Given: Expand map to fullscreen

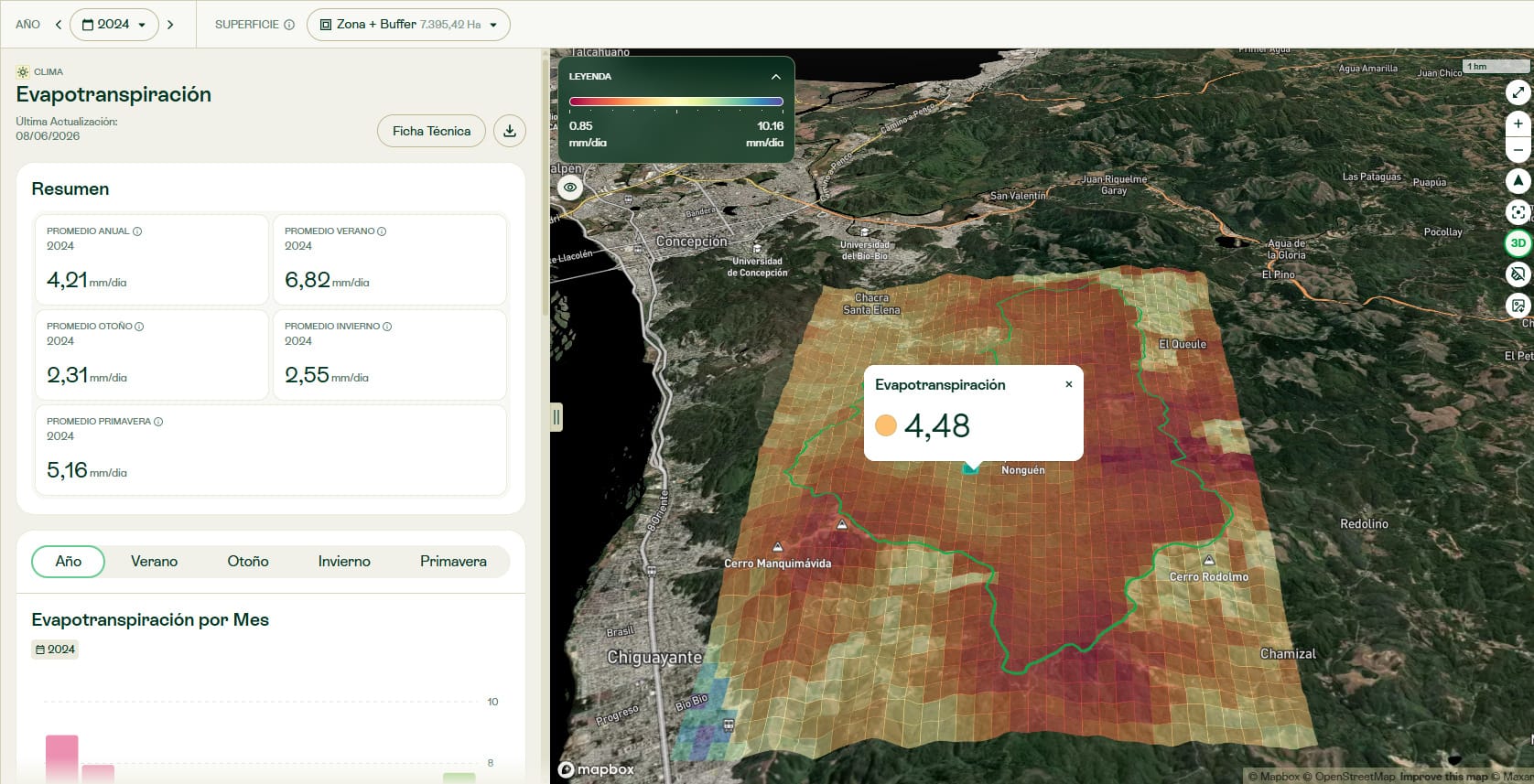Looking at the screenshot, I should tap(1518, 91).
